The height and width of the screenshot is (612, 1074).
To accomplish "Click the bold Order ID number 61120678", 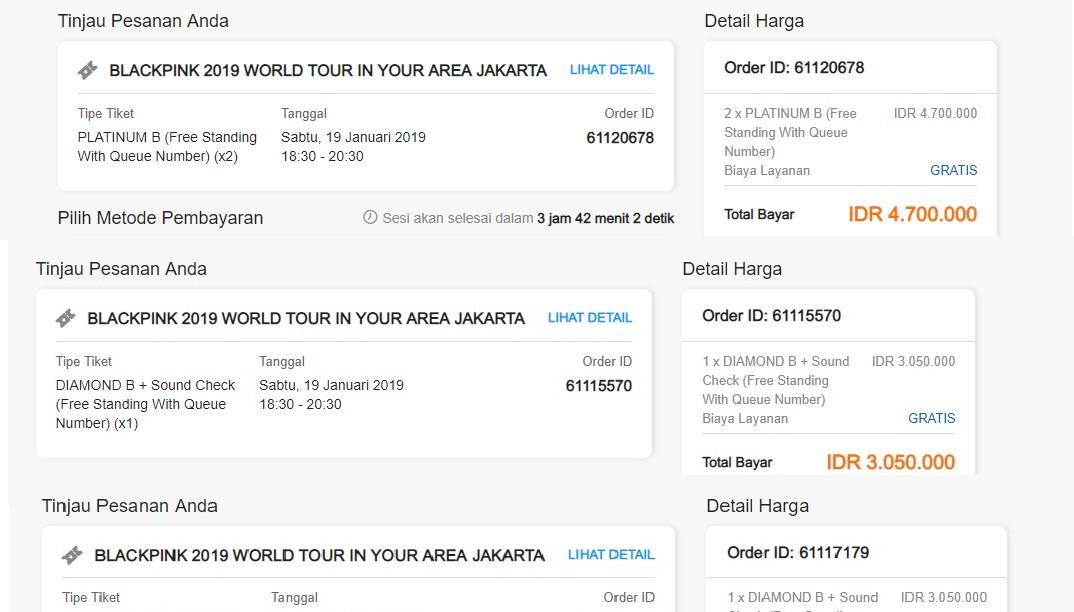I will click(620, 138).
